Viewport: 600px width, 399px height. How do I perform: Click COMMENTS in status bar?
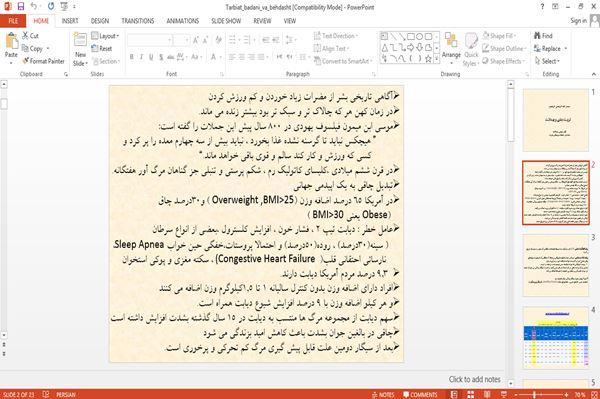tap(420, 394)
